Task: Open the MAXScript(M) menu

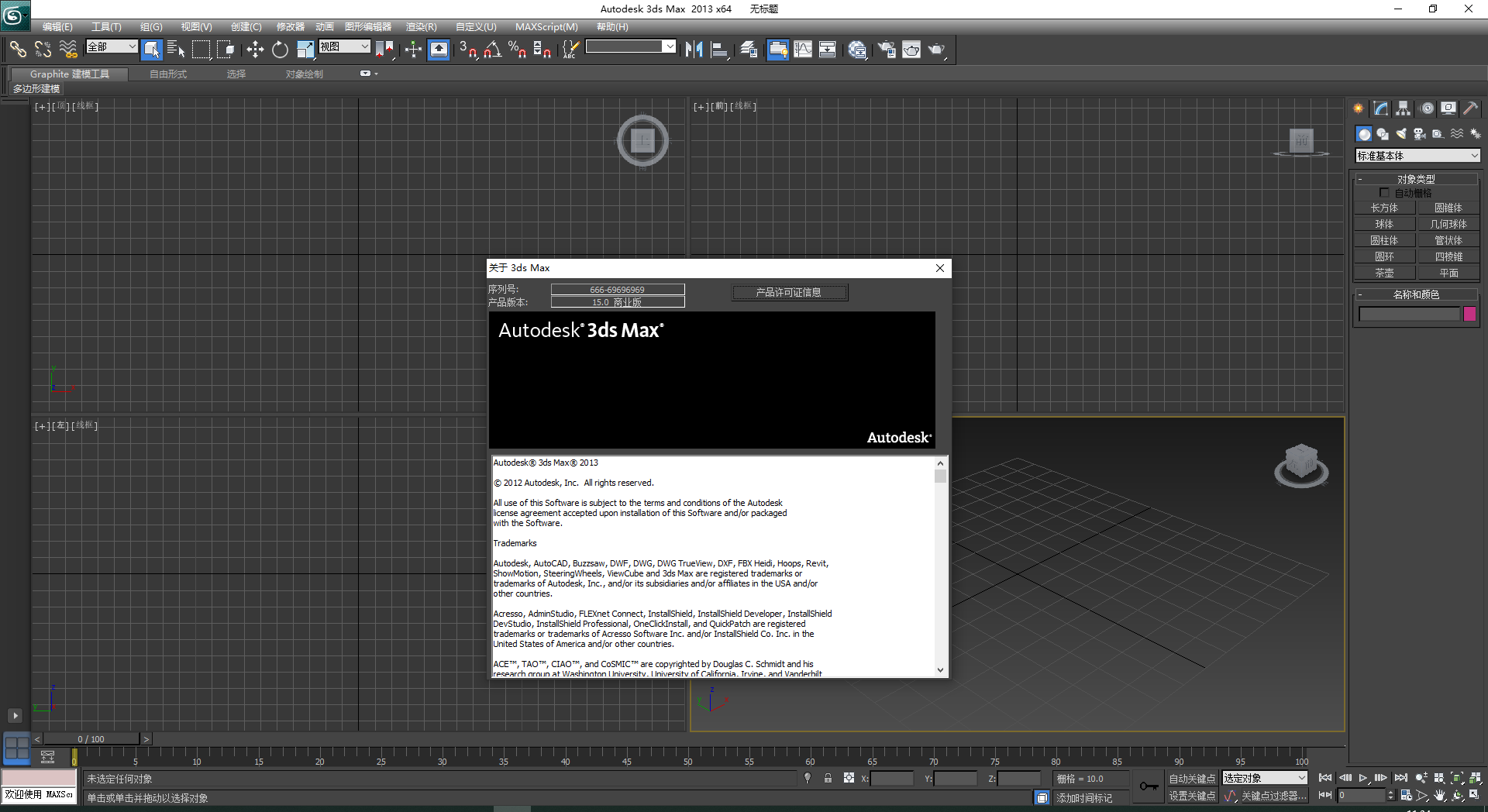Action: click(x=546, y=26)
